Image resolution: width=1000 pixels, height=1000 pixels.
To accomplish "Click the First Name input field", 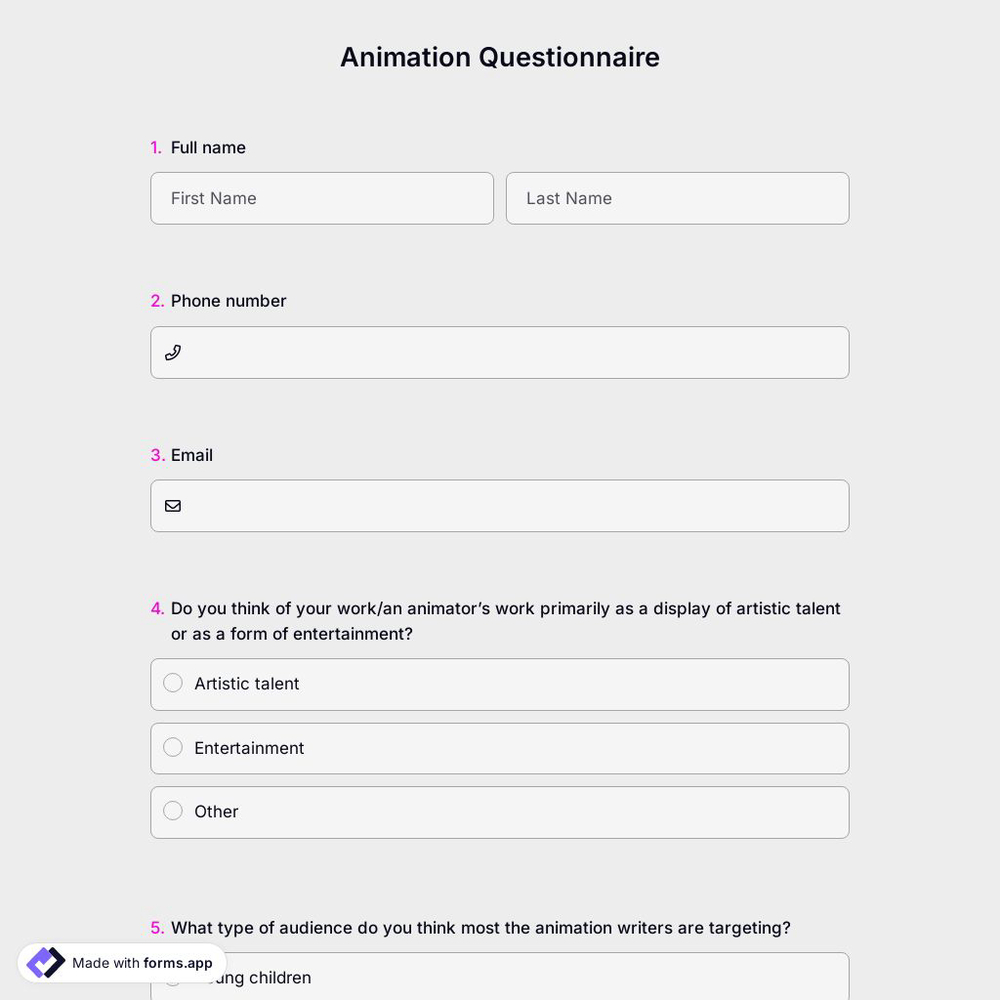I will point(322,198).
